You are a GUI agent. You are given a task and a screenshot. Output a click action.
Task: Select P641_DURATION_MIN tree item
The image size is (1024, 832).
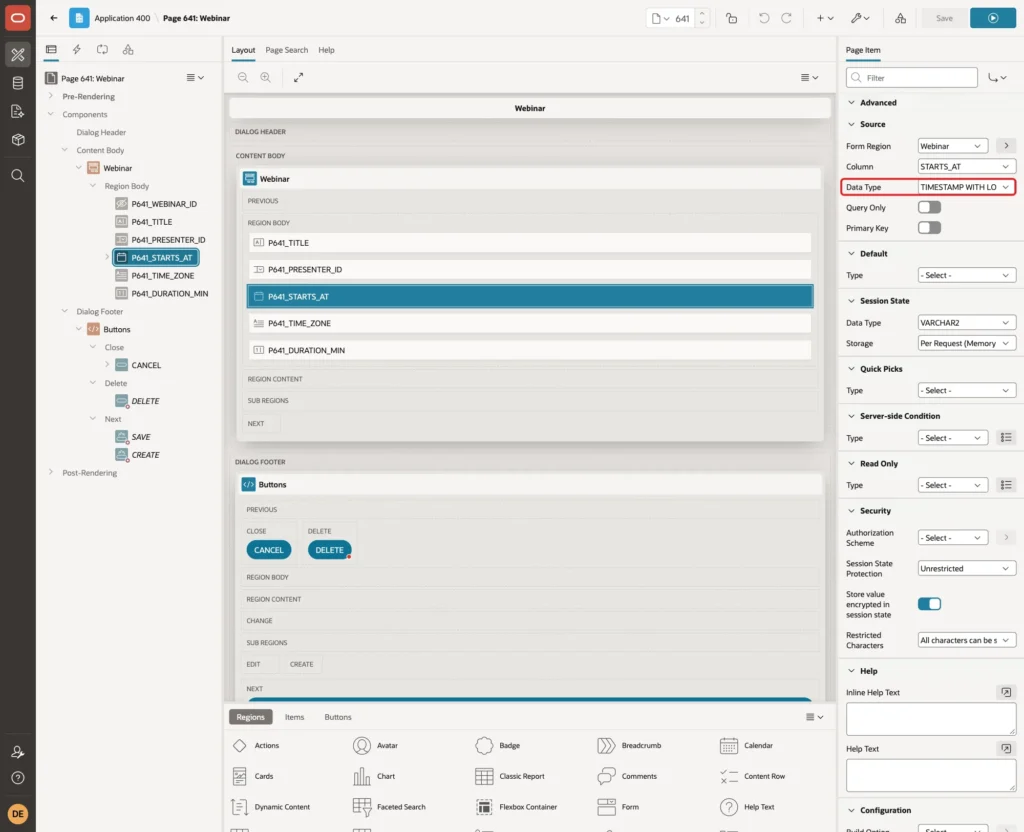(169, 294)
